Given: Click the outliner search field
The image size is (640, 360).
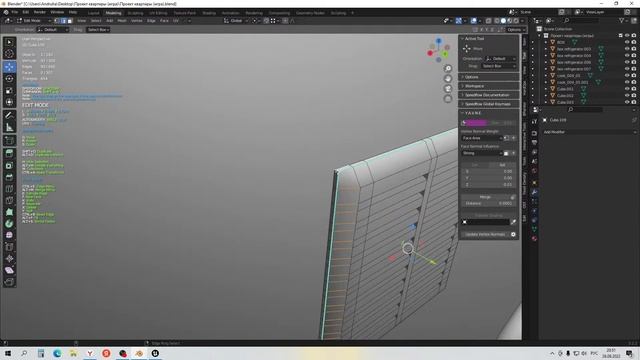Looking at the screenshot, I should 582,20.
